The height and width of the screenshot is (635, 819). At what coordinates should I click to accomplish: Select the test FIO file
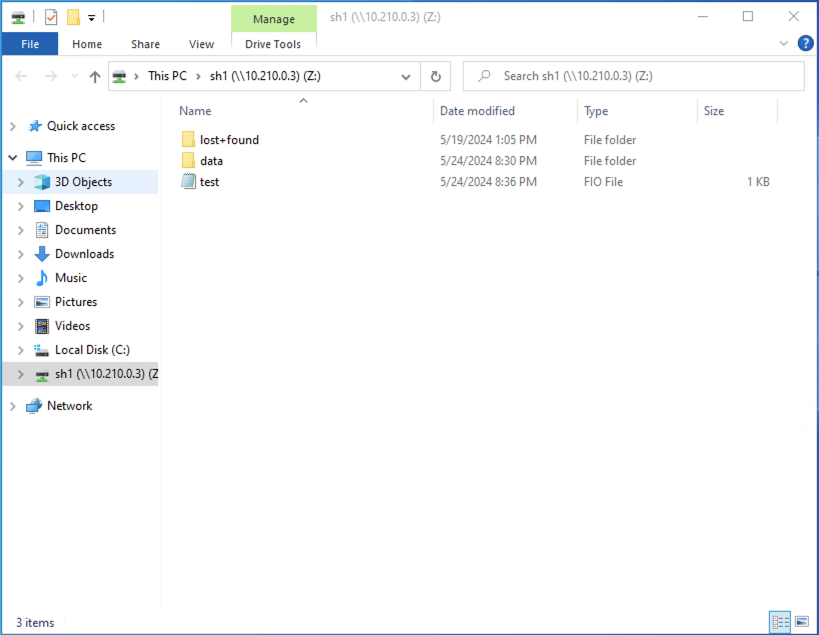(x=208, y=181)
